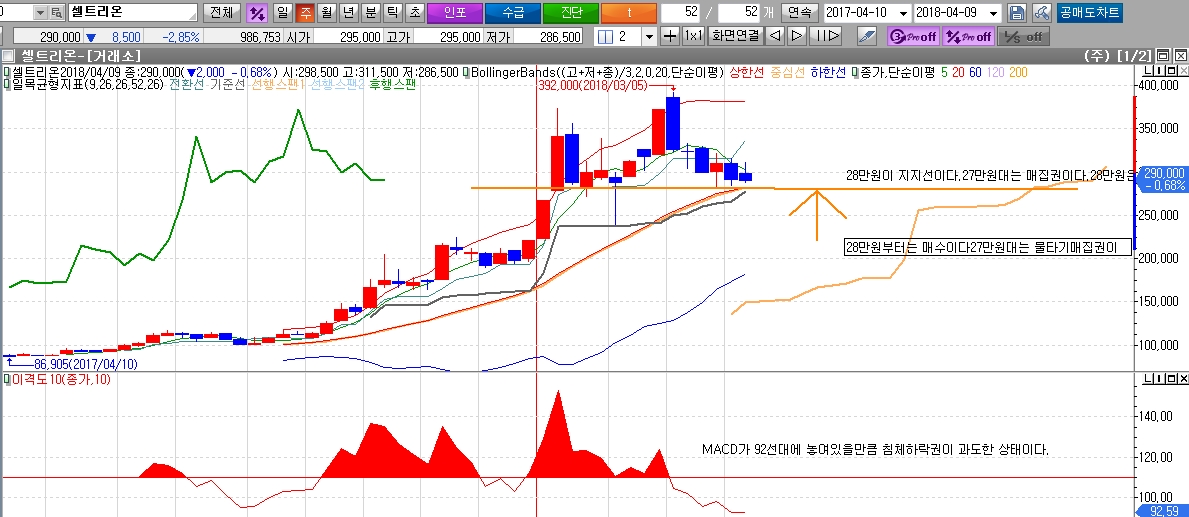The height and width of the screenshot is (517, 1189).
Task: Toggle checkbox beside 셀트리온-[거래소] title
Action: click(x=7, y=55)
